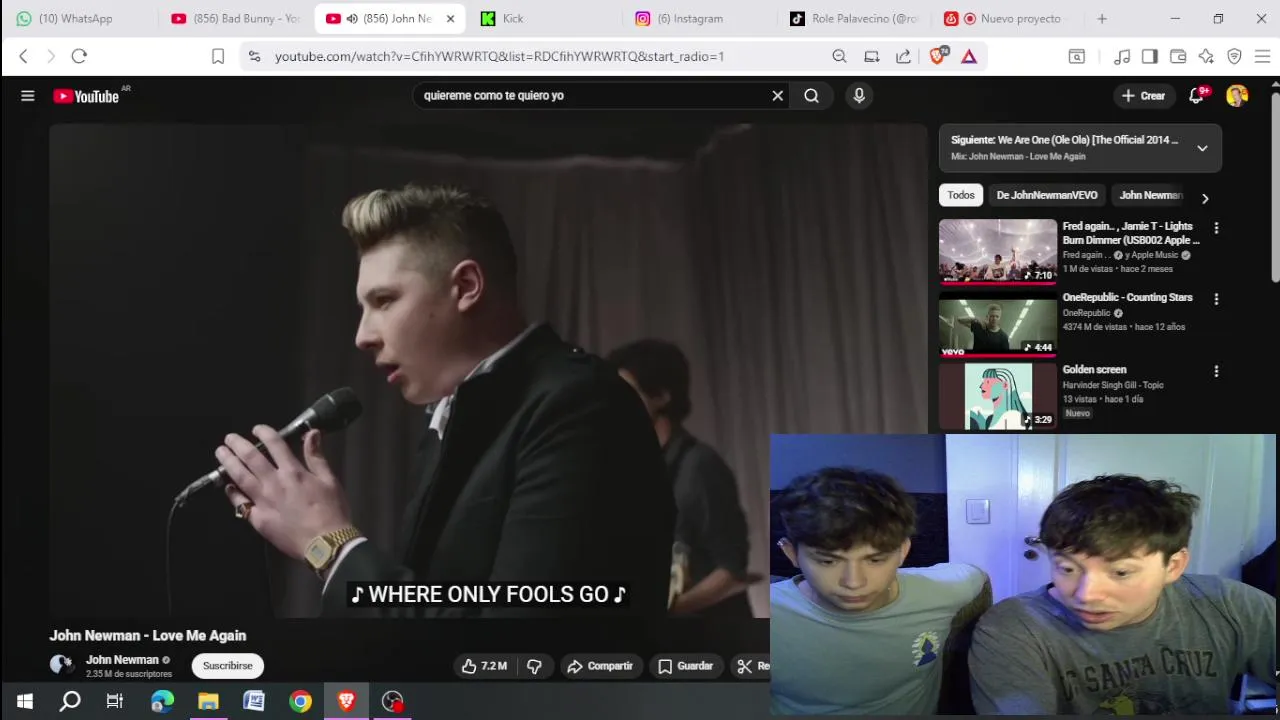Click the OneRepublic - Counting Stars title
The height and width of the screenshot is (720, 1280).
tap(1127, 297)
